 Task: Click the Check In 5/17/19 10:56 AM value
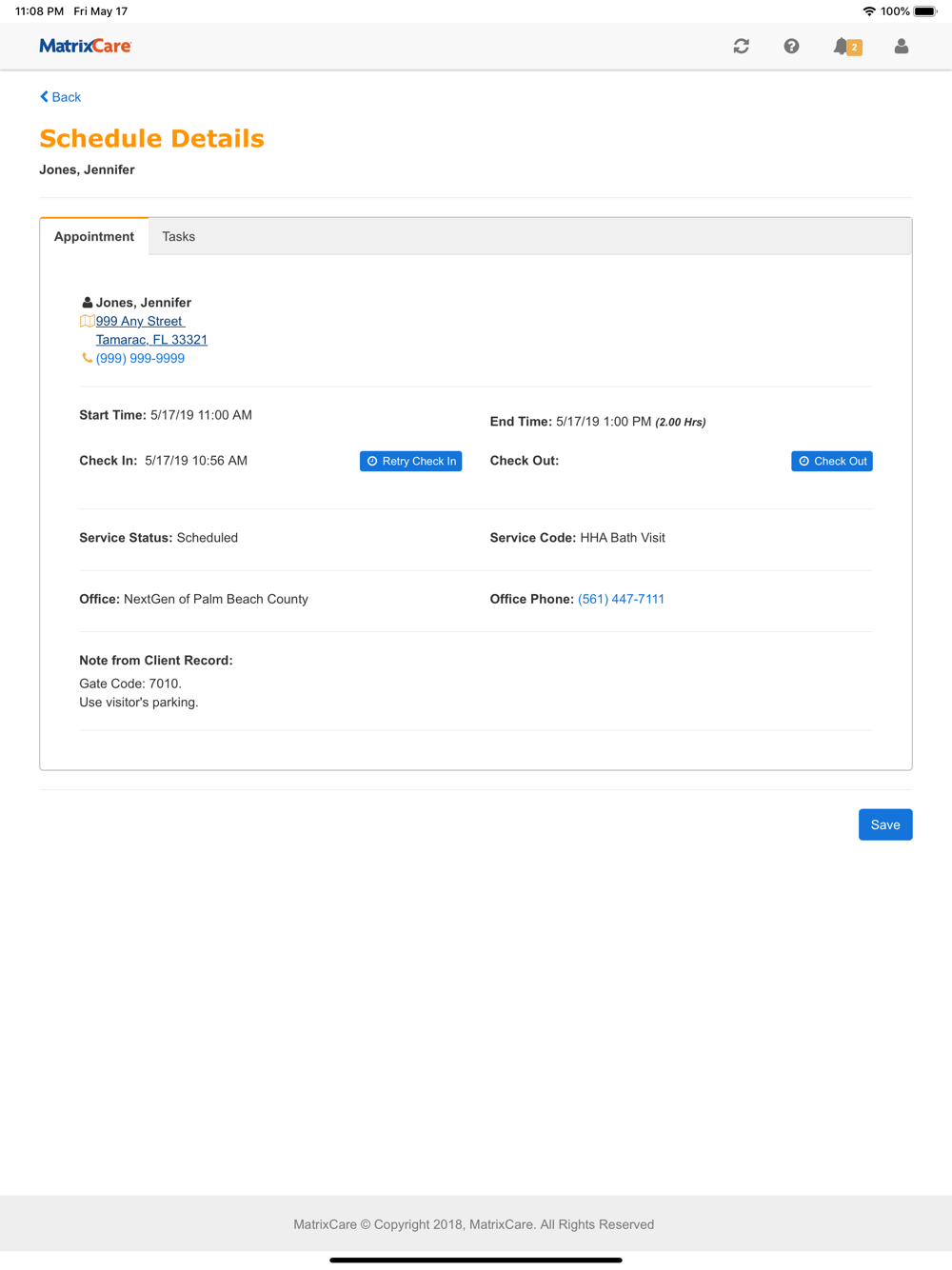tap(196, 461)
